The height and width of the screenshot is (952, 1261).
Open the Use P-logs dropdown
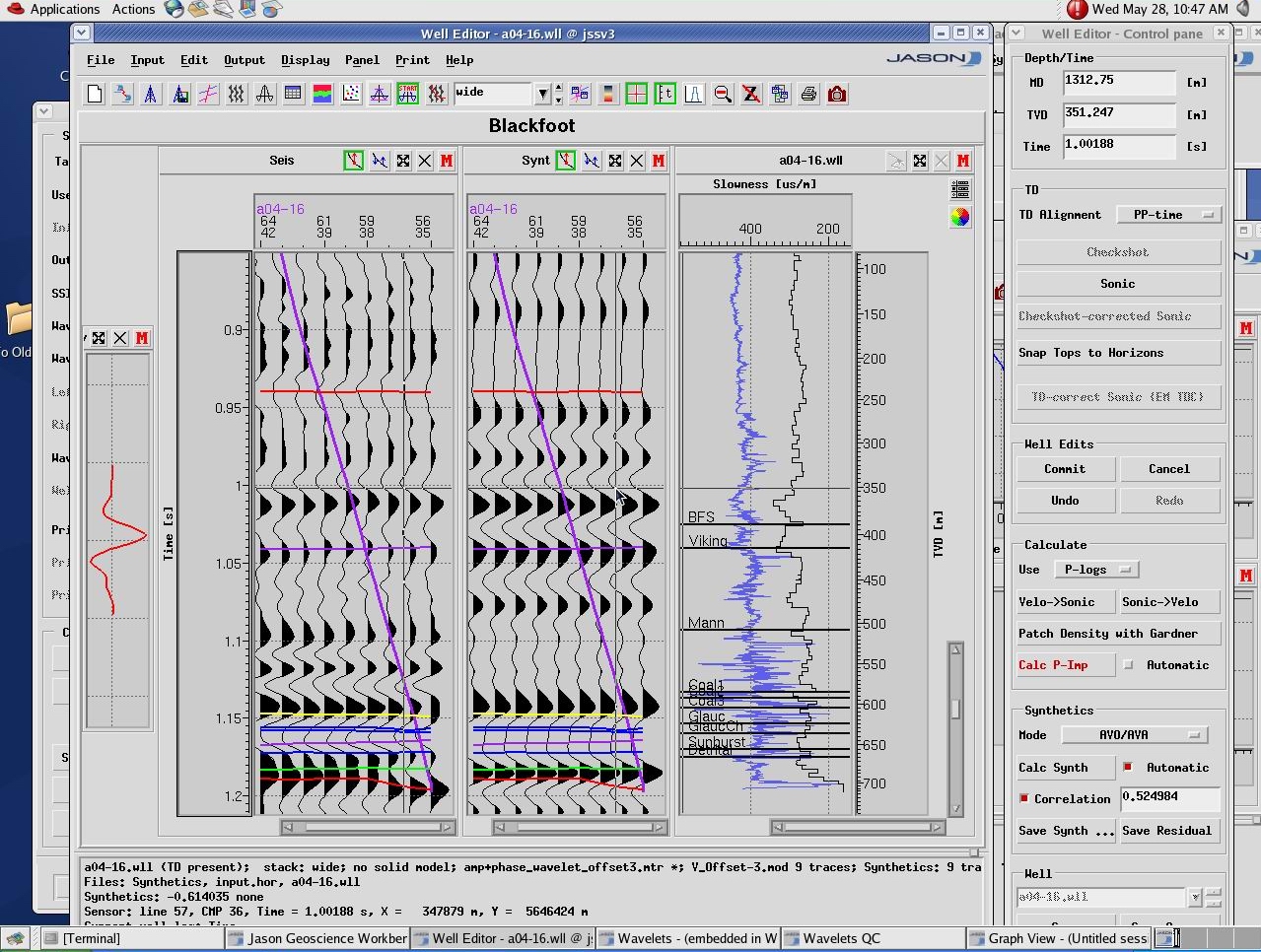[1096, 570]
